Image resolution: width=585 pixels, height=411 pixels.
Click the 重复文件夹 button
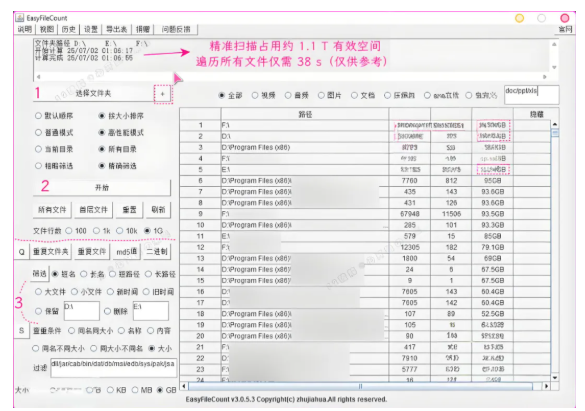tap(51, 252)
